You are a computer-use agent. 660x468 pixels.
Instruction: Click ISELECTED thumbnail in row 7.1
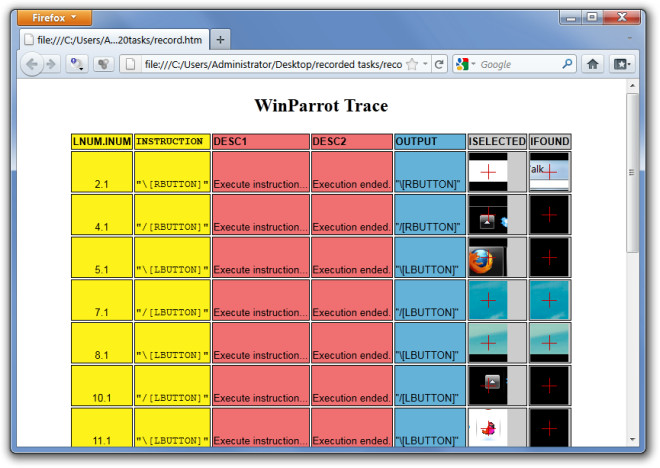click(x=488, y=300)
